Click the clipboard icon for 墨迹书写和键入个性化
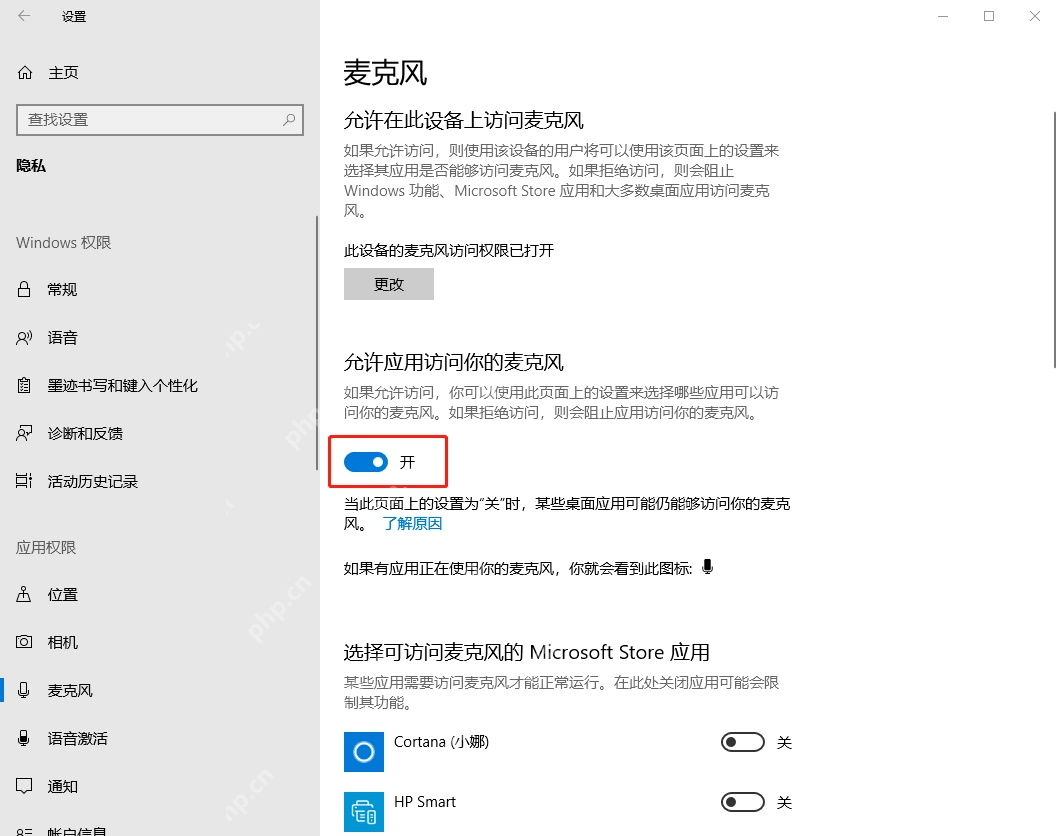The image size is (1058, 836). tap(24, 385)
